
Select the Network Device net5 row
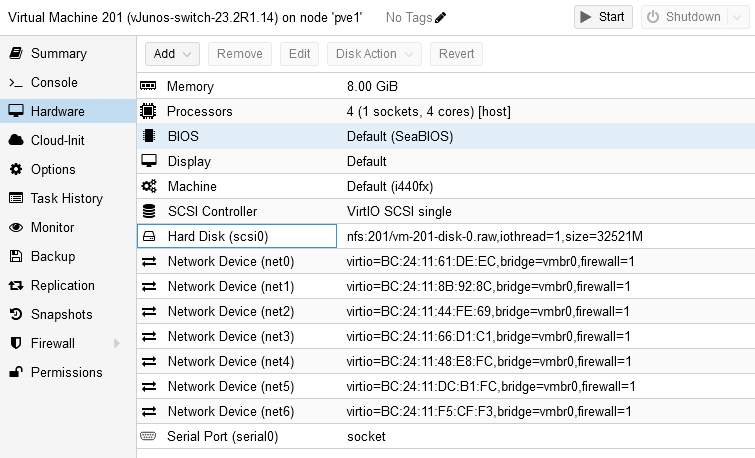click(x=446, y=386)
